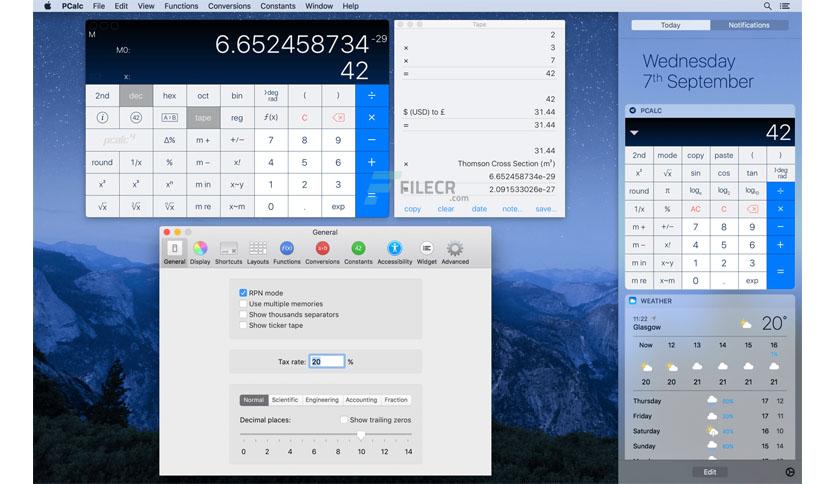Select the Engineering number format tab
The width and height of the screenshot is (836, 484).
(322, 400)
